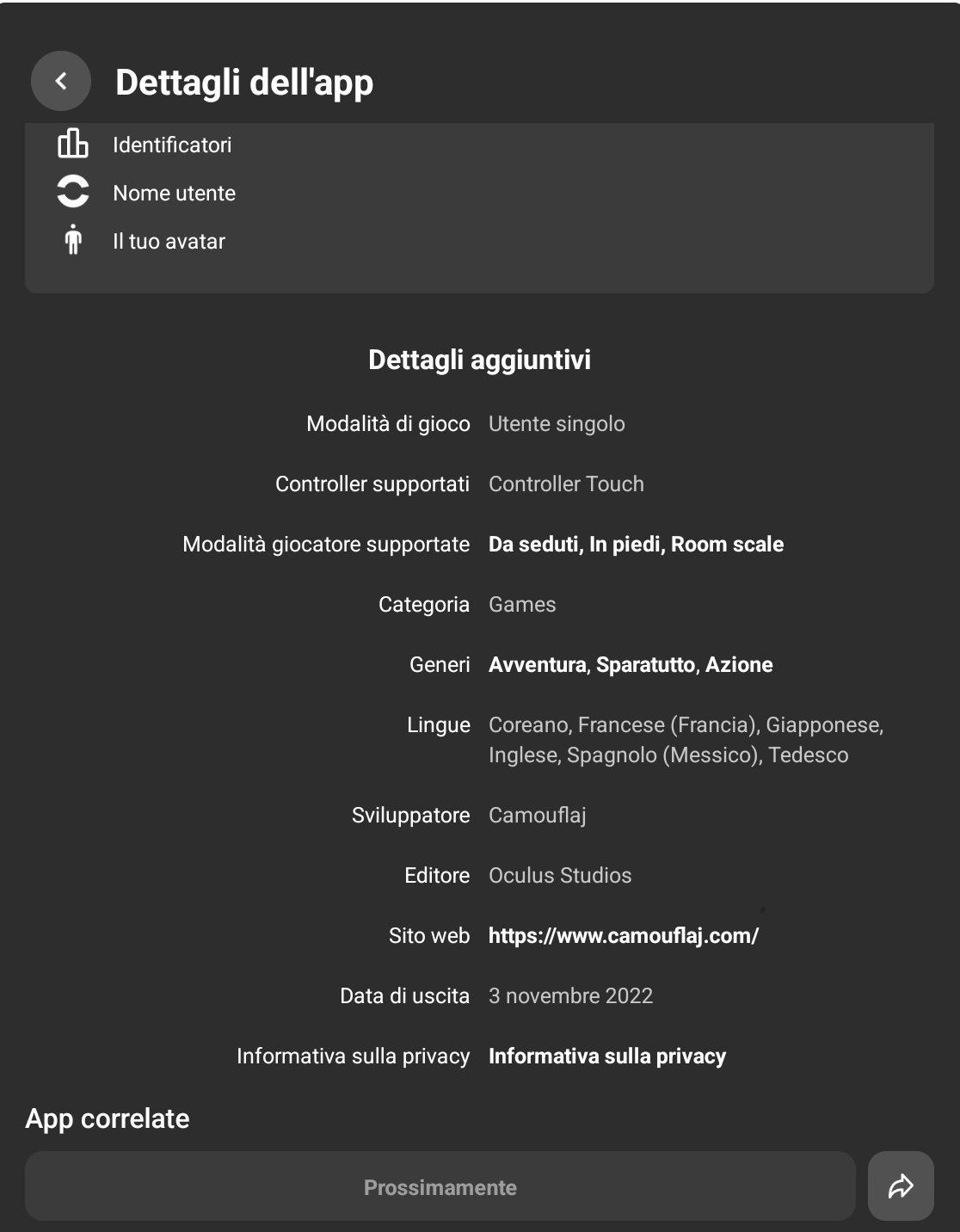Click the Nome utente circular icon

pyautogui.click(x=73, y=192)
